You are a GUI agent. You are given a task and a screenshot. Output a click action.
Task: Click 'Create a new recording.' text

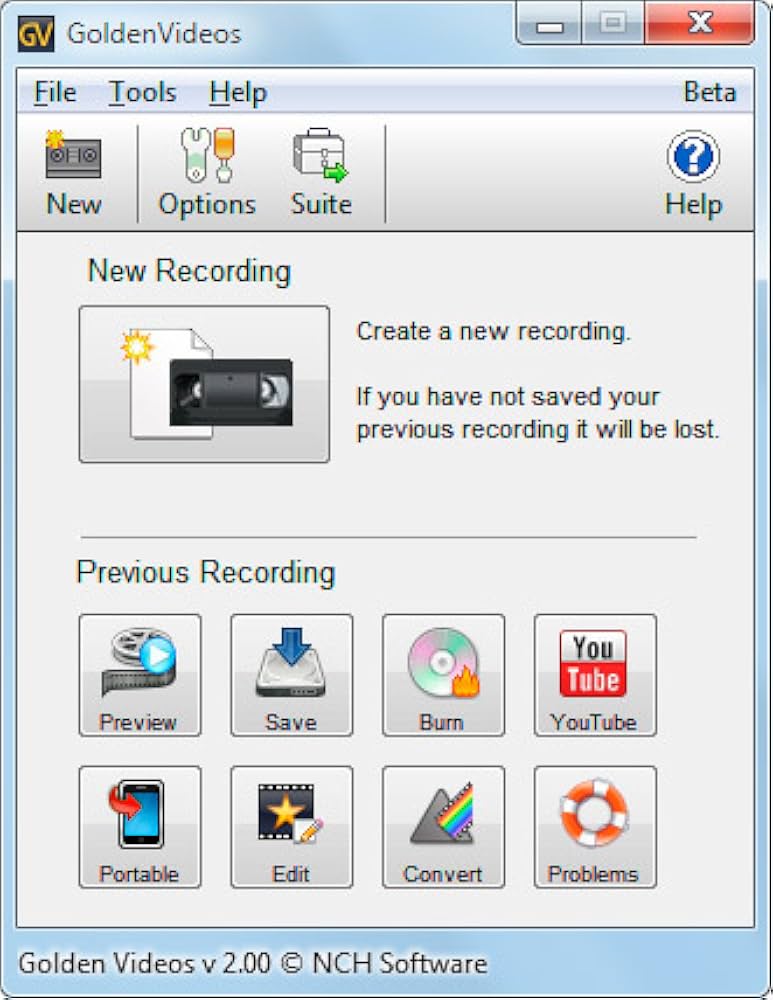tap(494, 332)
